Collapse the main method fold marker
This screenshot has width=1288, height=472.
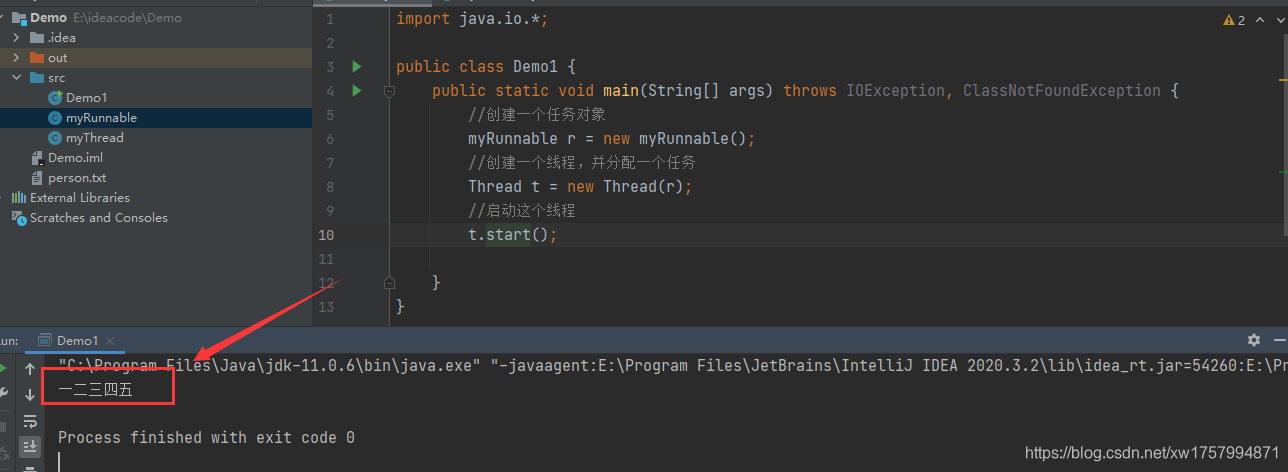(390, 91)
